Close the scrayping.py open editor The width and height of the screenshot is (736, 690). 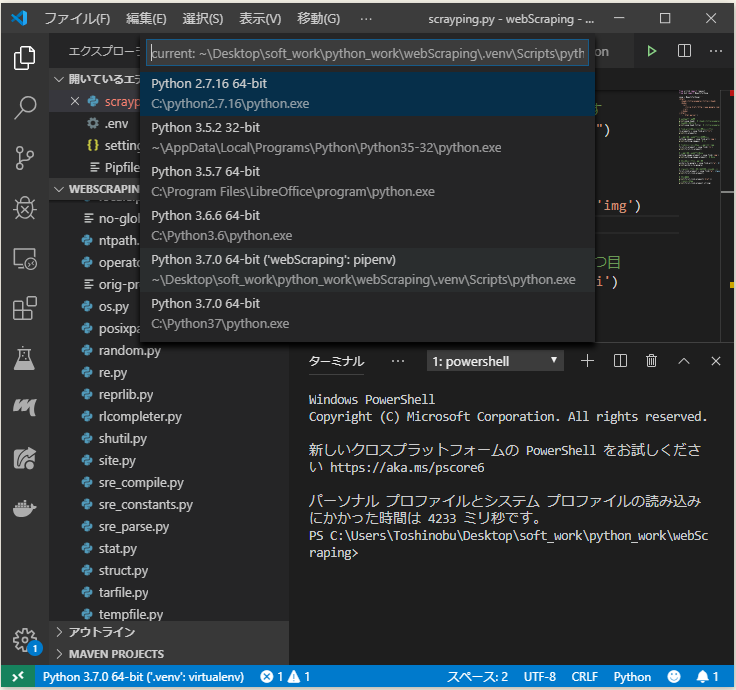point(75,101)
